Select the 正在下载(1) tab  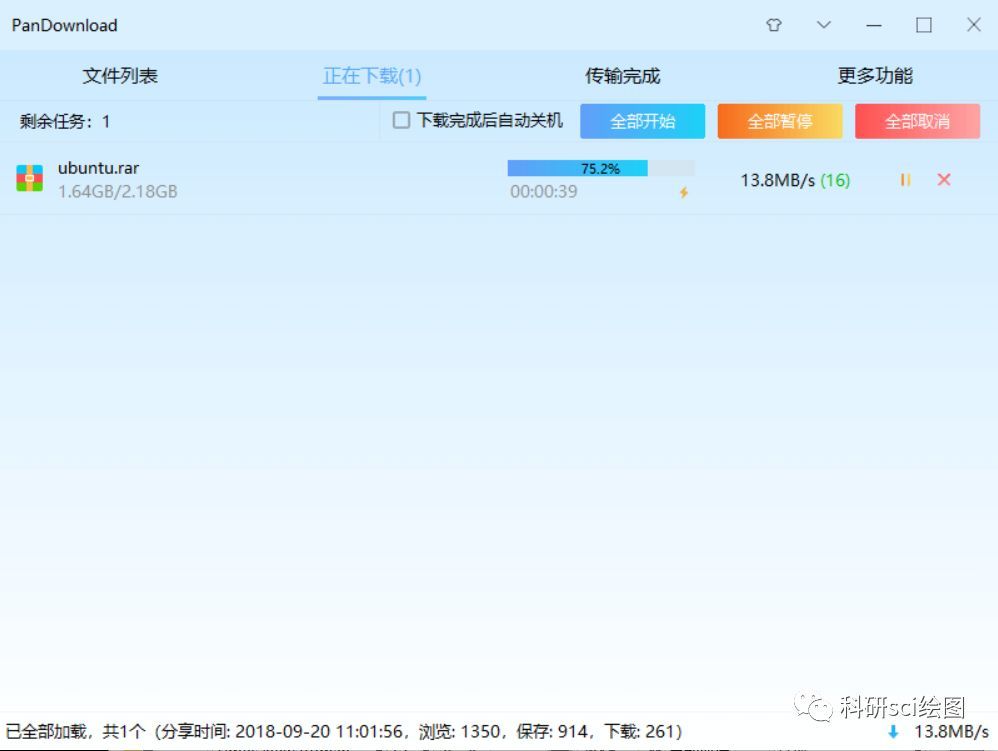pyautogui.click(x=372, y=76)
